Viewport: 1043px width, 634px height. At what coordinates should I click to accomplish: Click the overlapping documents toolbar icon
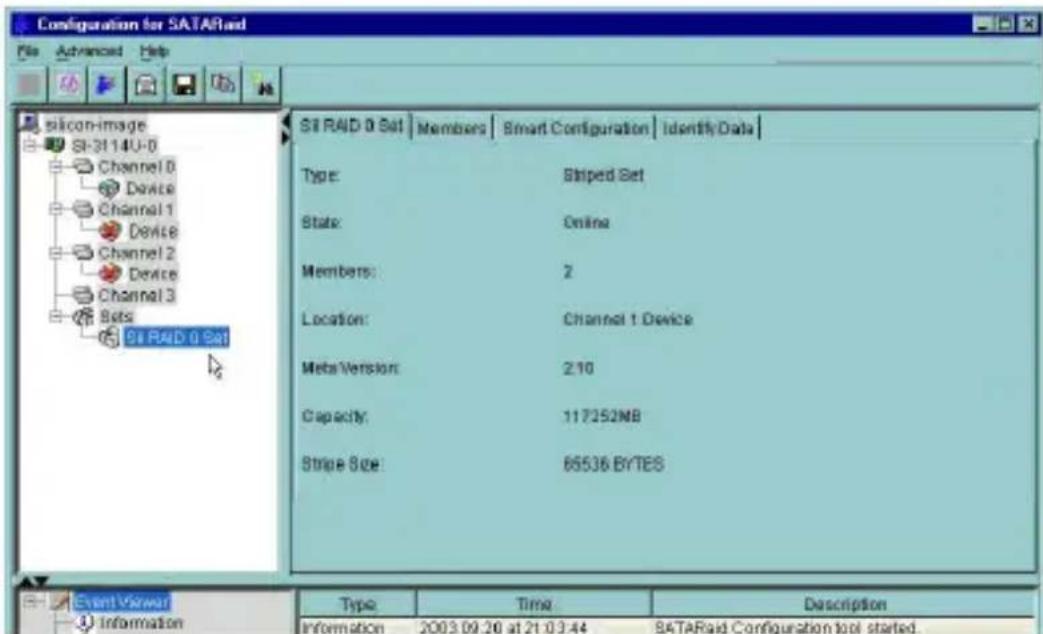(223, 84)
